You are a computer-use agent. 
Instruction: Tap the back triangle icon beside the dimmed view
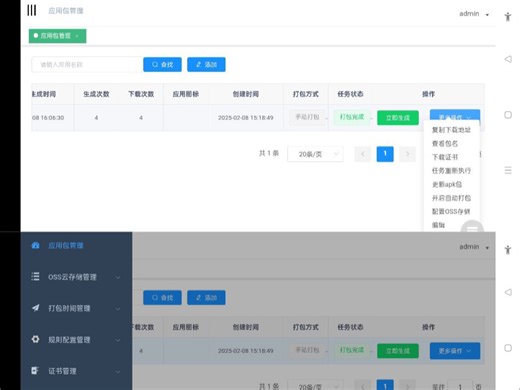click(x=508, y=292)
